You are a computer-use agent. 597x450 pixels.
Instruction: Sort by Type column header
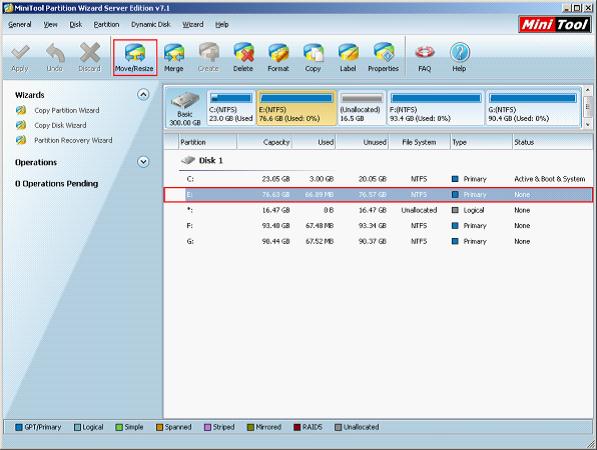(x=481, y=142)
